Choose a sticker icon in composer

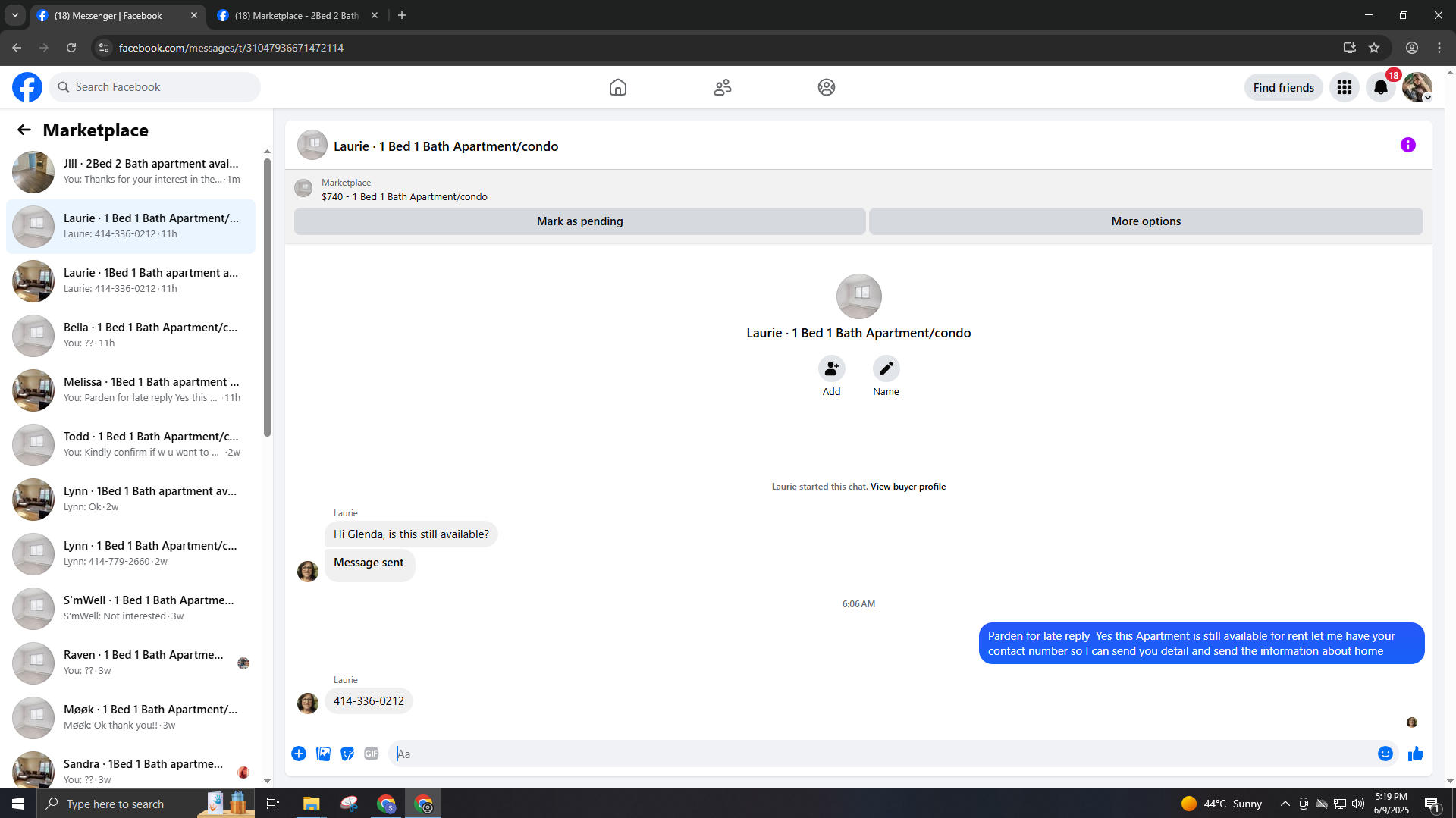347,754
